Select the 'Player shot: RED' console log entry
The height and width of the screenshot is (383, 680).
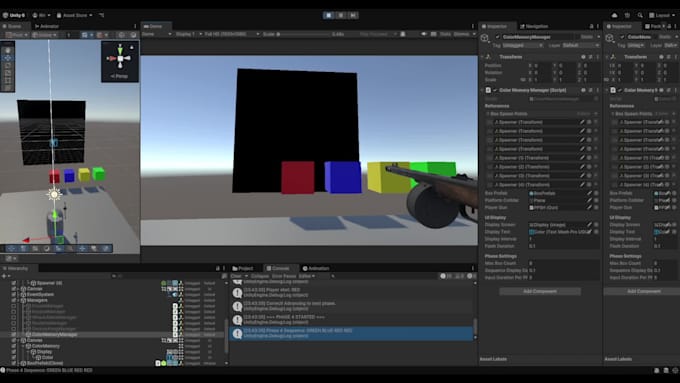pos(351,292)
